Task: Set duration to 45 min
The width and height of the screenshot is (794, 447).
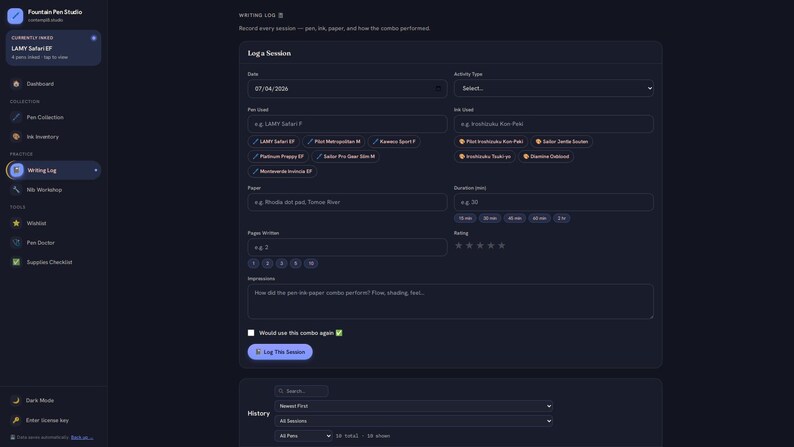Action: tap(514, 218)
